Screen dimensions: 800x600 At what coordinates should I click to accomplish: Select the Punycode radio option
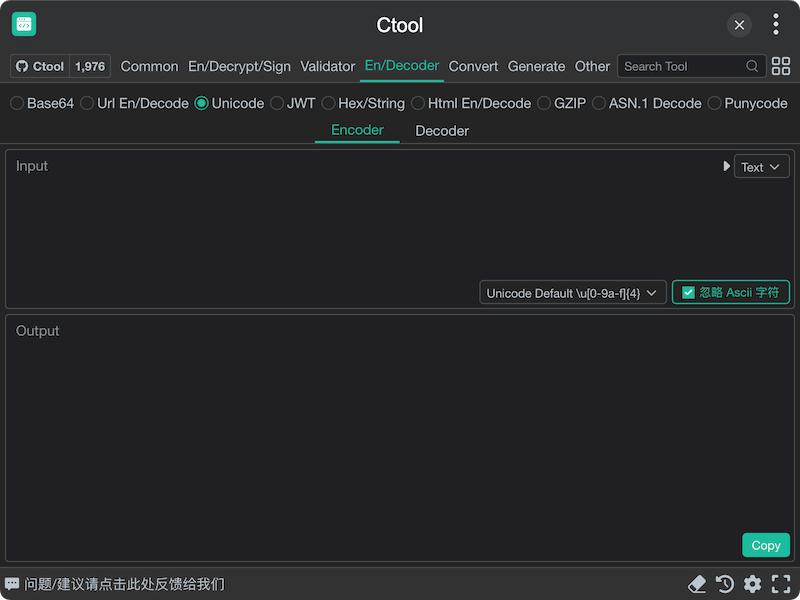coord(747,103)
